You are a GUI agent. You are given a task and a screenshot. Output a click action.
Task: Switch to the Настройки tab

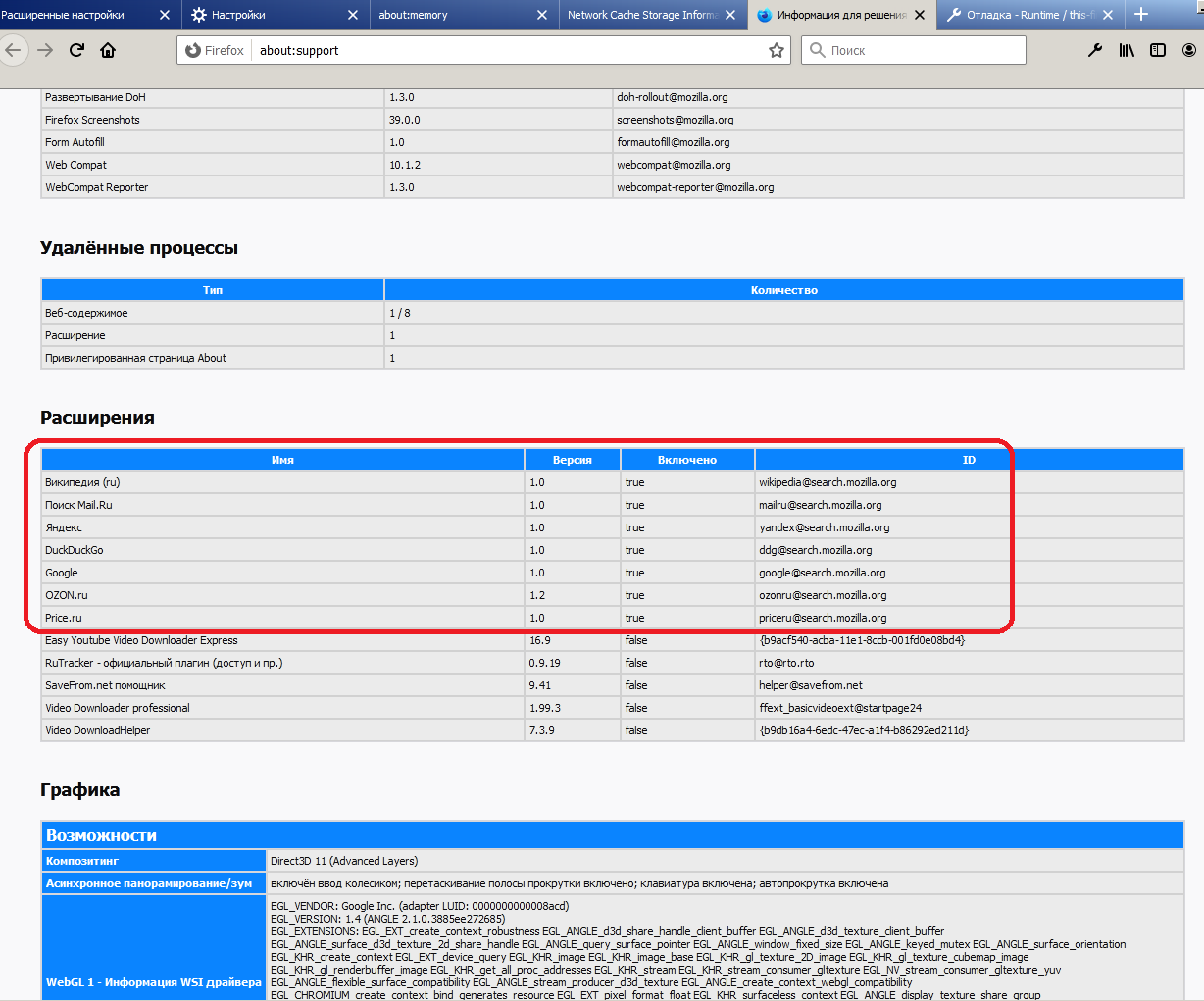coord(265,15)
